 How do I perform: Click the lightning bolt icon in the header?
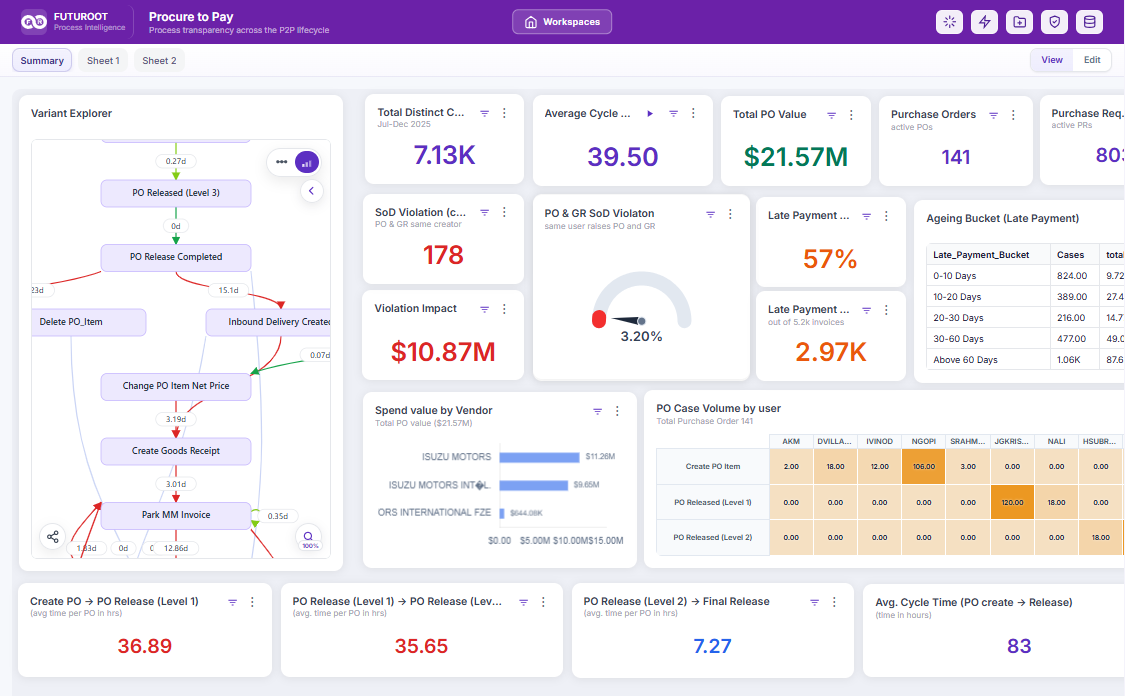(x=984, y=22)
